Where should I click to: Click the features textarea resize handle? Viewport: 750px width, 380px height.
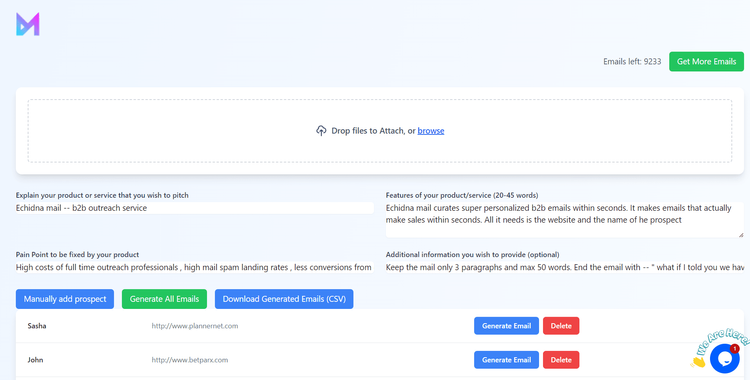coord(741,235)
